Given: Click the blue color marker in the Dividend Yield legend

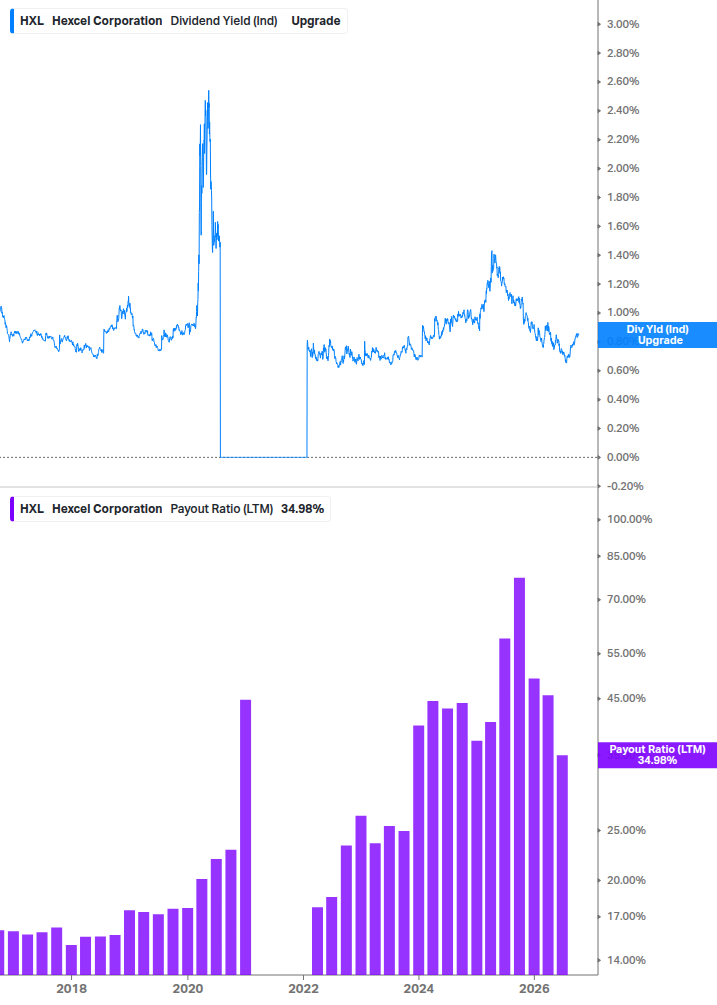Looking at the screenshot, I should tap(12, 21).
